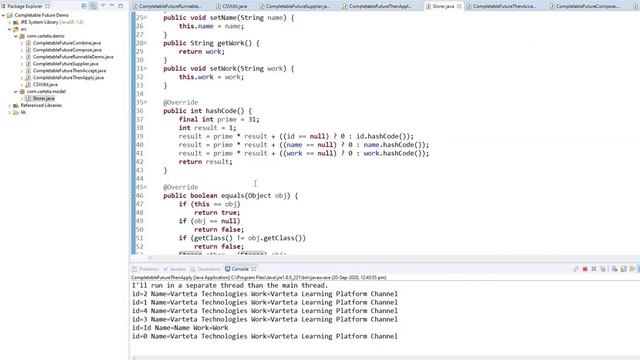Viewport: 640px width, 360px height.
Task: Expand the lib folder node
Action: (9, 113)
